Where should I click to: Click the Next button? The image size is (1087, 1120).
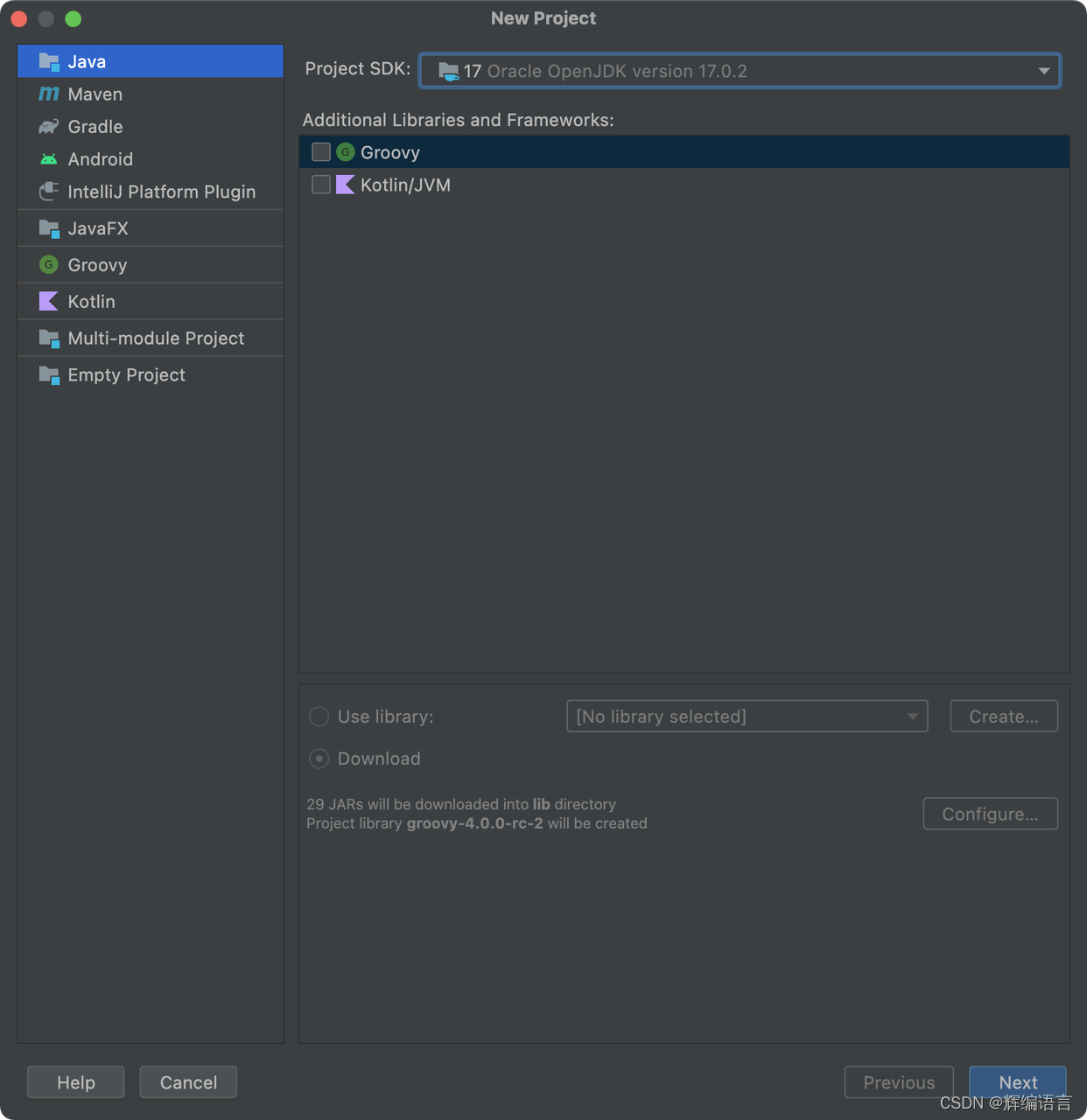[1018, 1082]
